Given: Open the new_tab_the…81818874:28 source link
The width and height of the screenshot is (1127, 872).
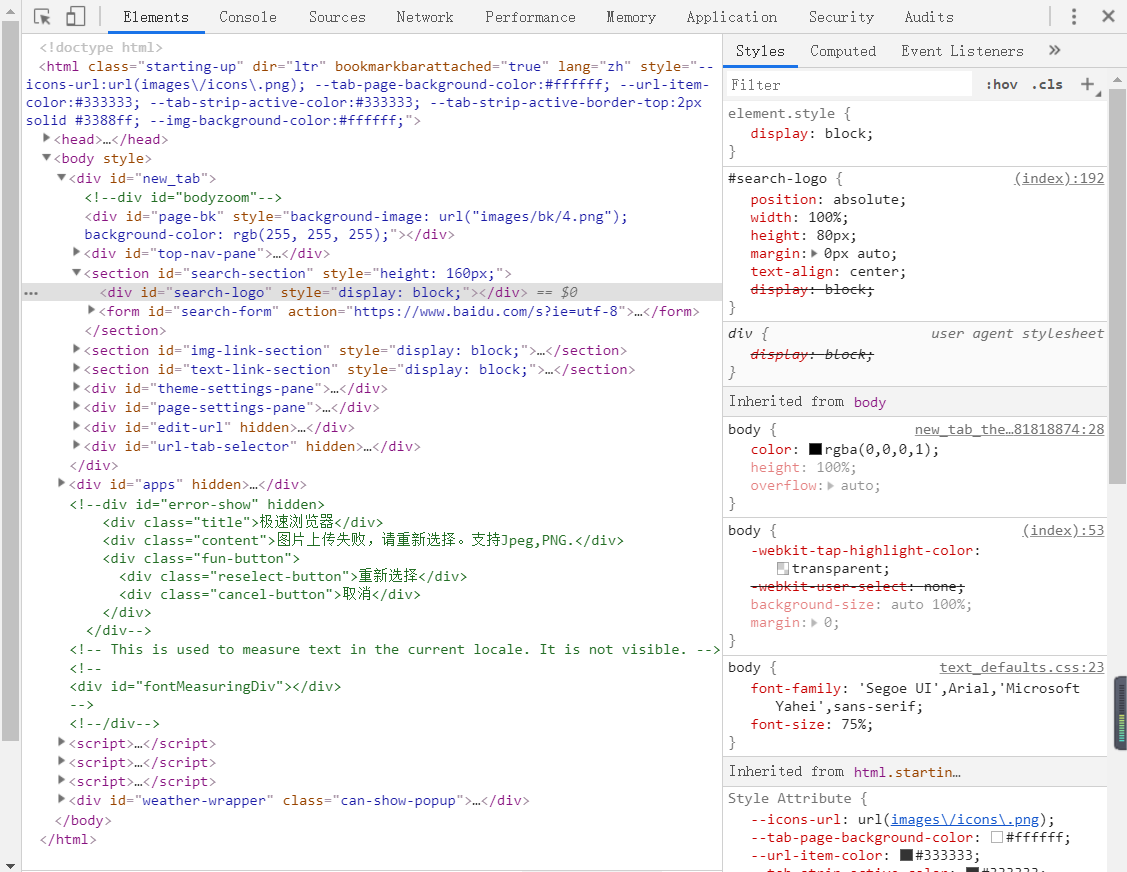Looking at the screenshot, I should pyautogui.click(x=1009, y=429).
